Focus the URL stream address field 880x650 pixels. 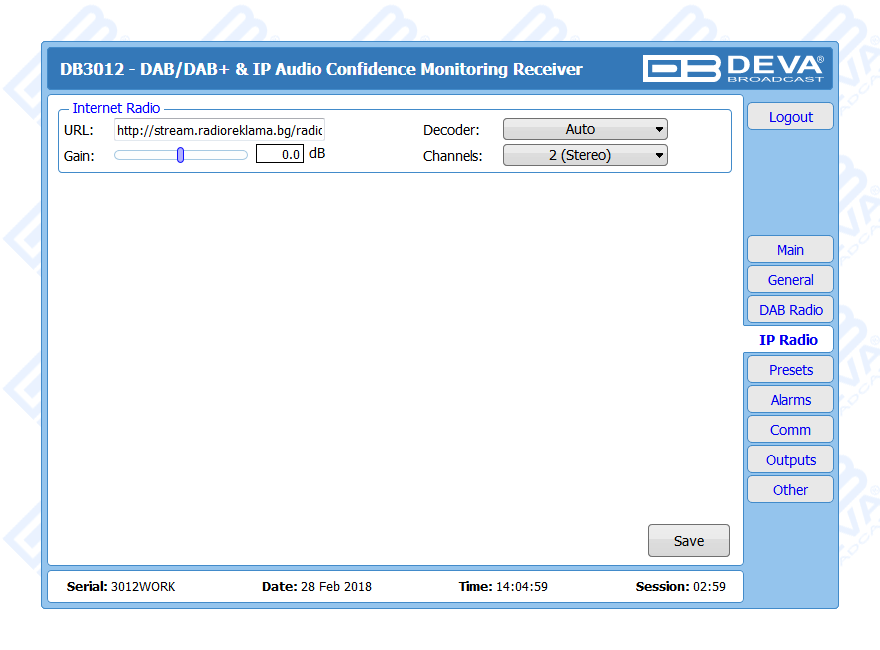pos(218,130)
